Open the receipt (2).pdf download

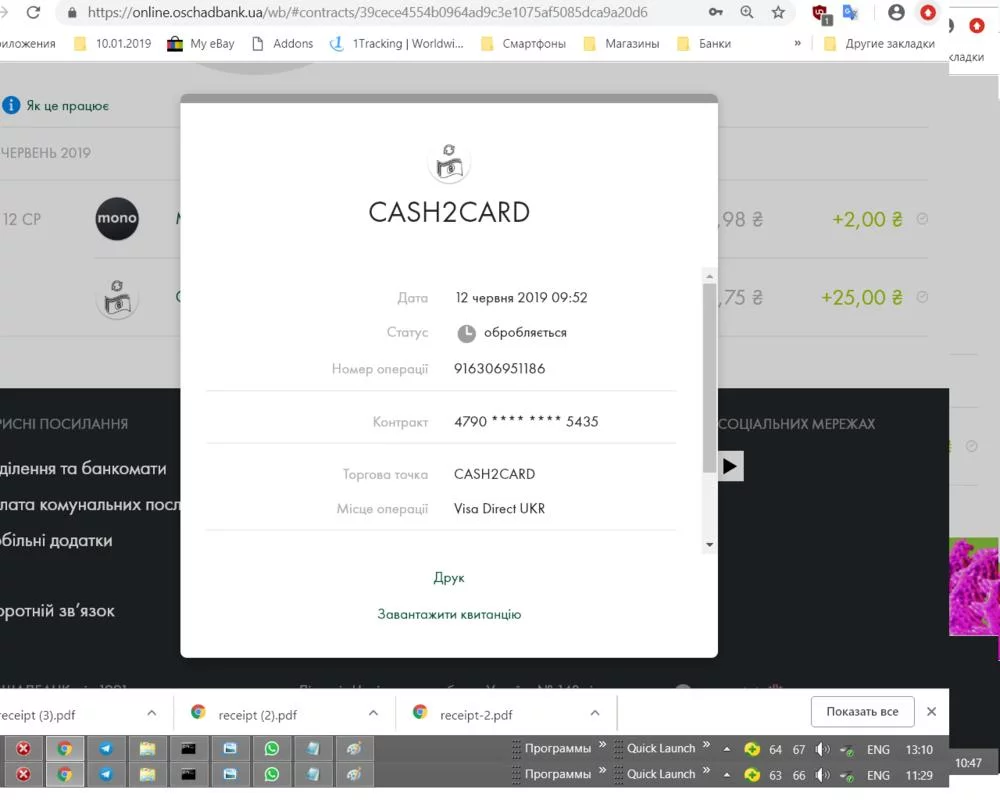click(x=257, y=715)
